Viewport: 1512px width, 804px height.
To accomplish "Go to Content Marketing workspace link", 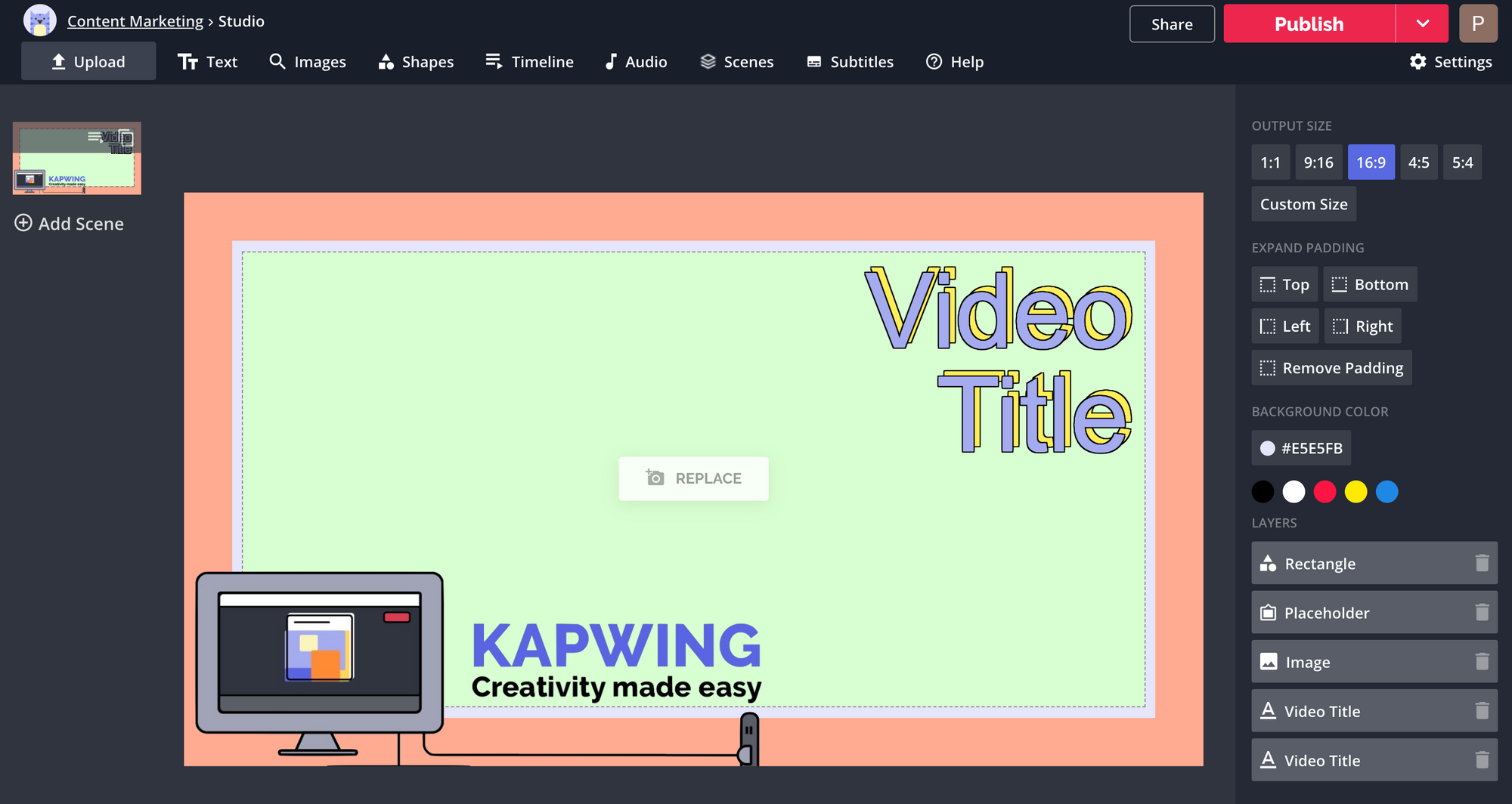I will tap(135, 21).
